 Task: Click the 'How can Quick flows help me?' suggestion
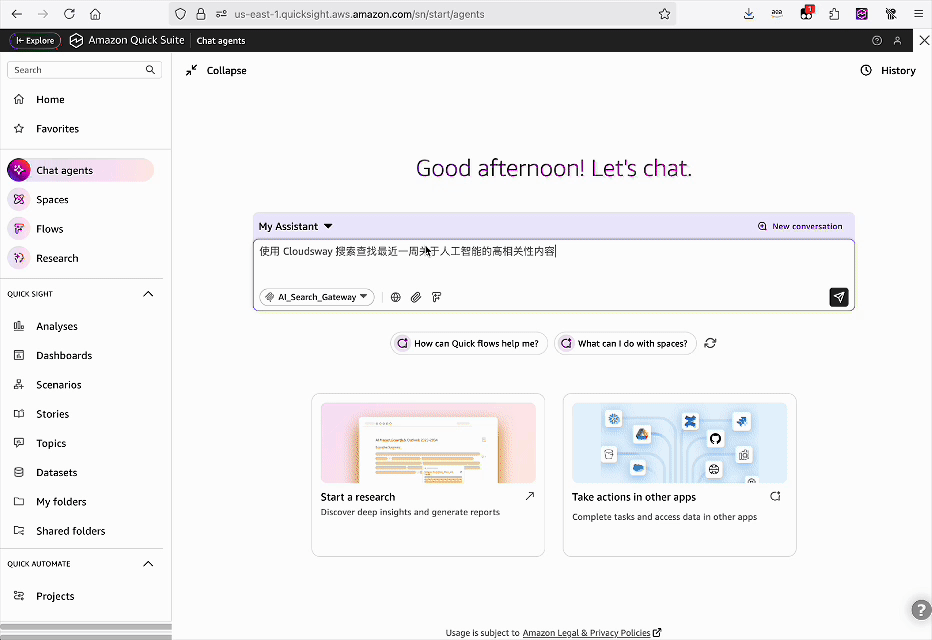[x=468, y=343]
